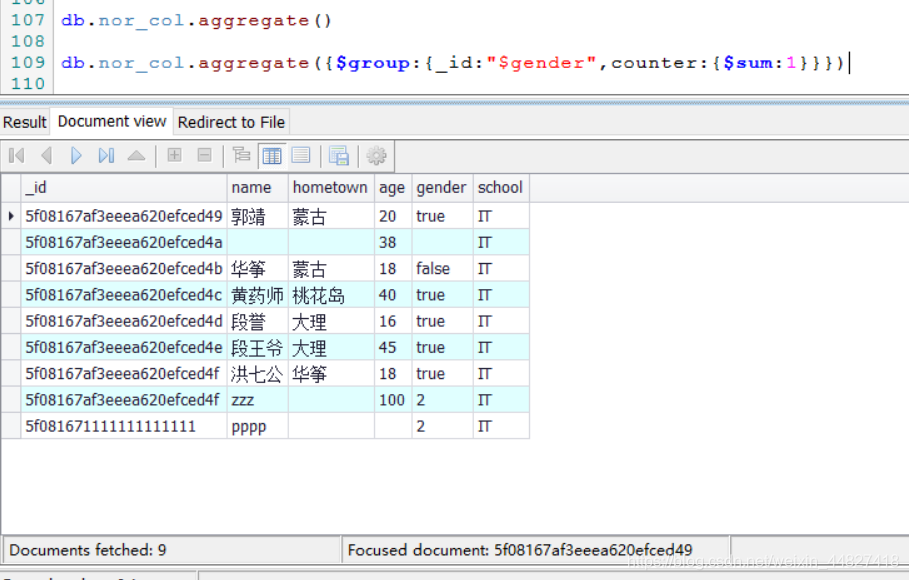Screen dimensions: 909x580
Task: Click the name column header
Action: [x=258, y=187]
